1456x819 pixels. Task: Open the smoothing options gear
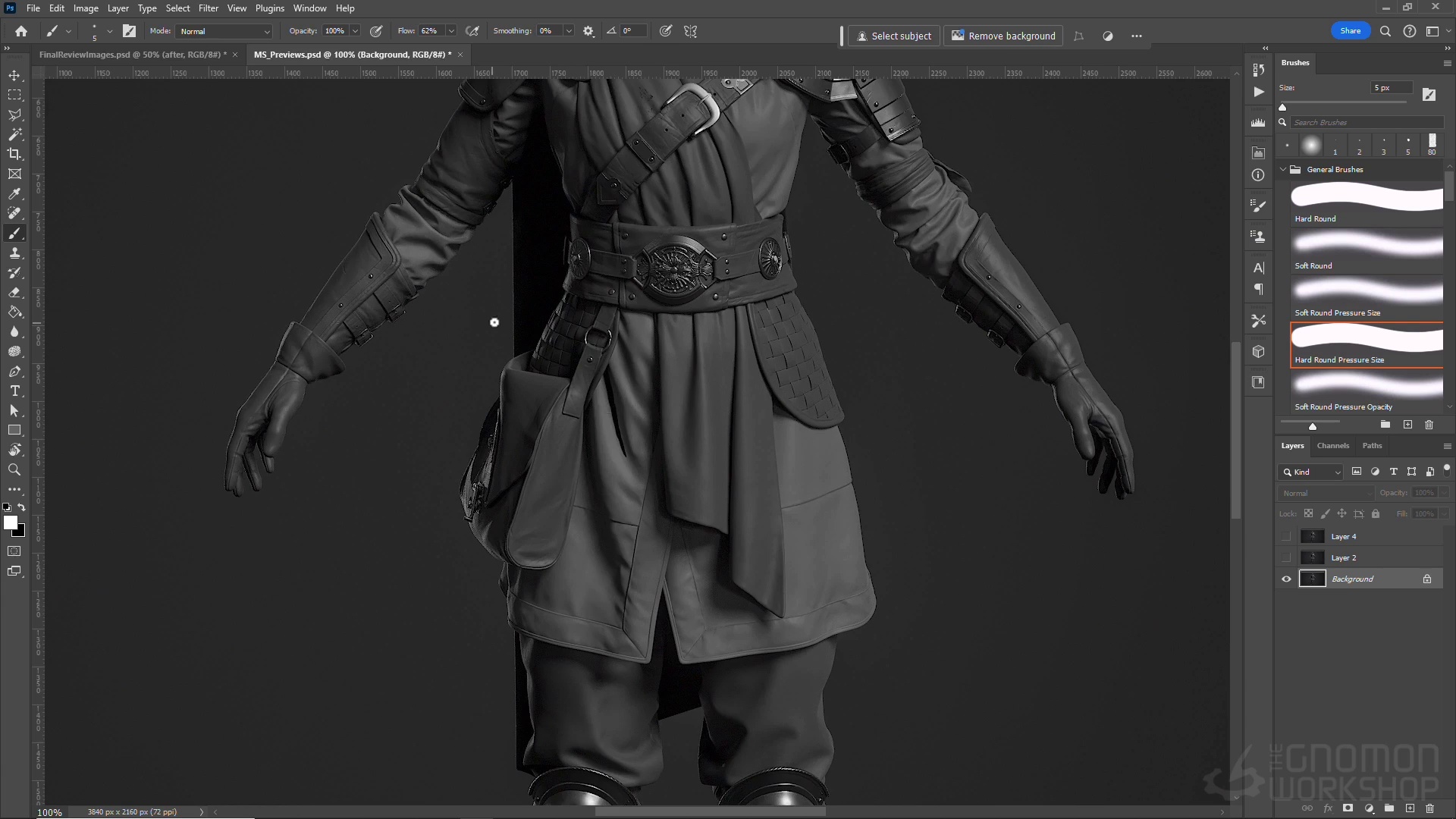[x=588, y=31]
